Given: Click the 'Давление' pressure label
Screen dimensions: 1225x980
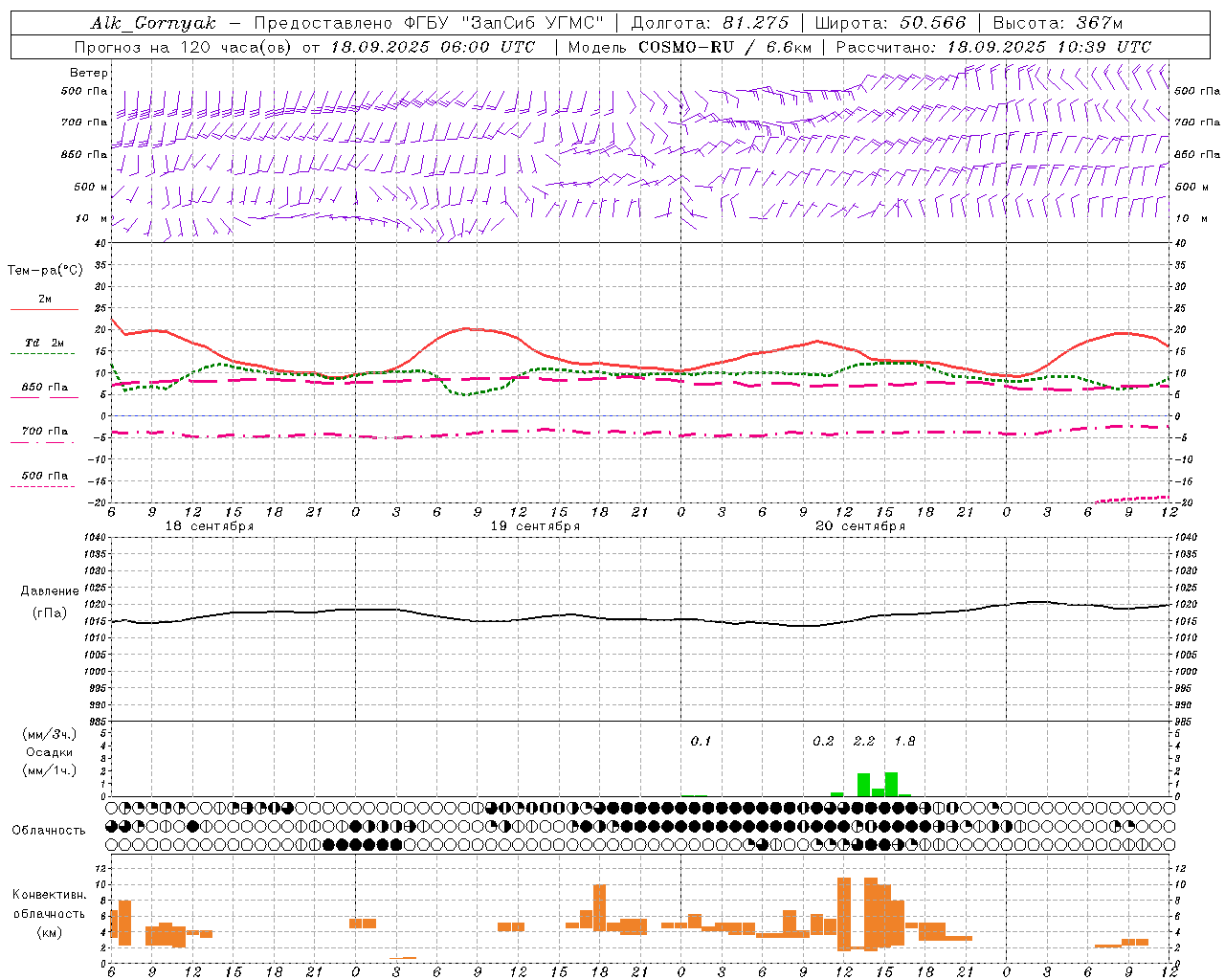Looking at the screenshot, I should click(50, 591).
